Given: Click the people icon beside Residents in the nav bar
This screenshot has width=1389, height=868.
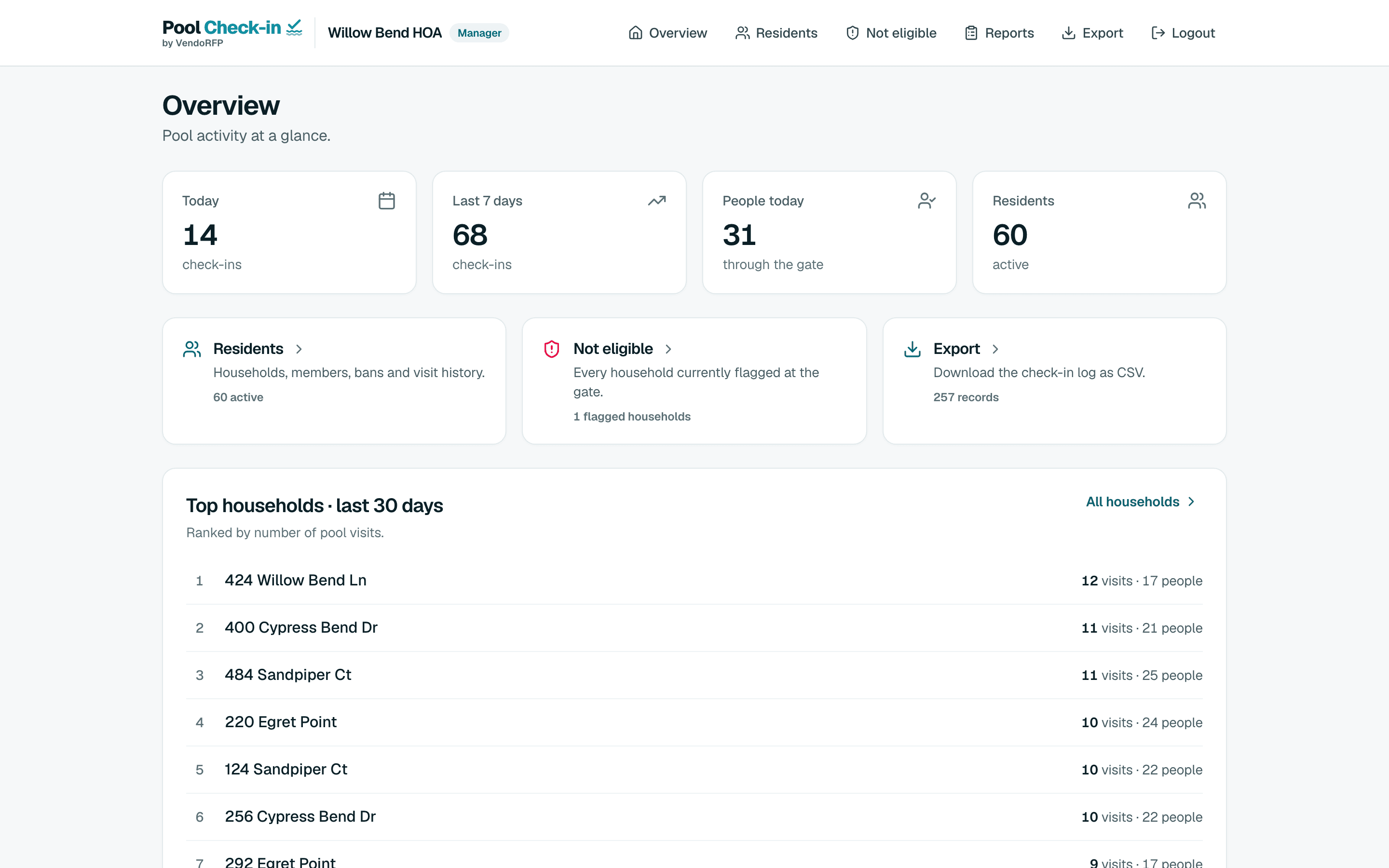Looking at the screenshot, I should tap(742, 33).
